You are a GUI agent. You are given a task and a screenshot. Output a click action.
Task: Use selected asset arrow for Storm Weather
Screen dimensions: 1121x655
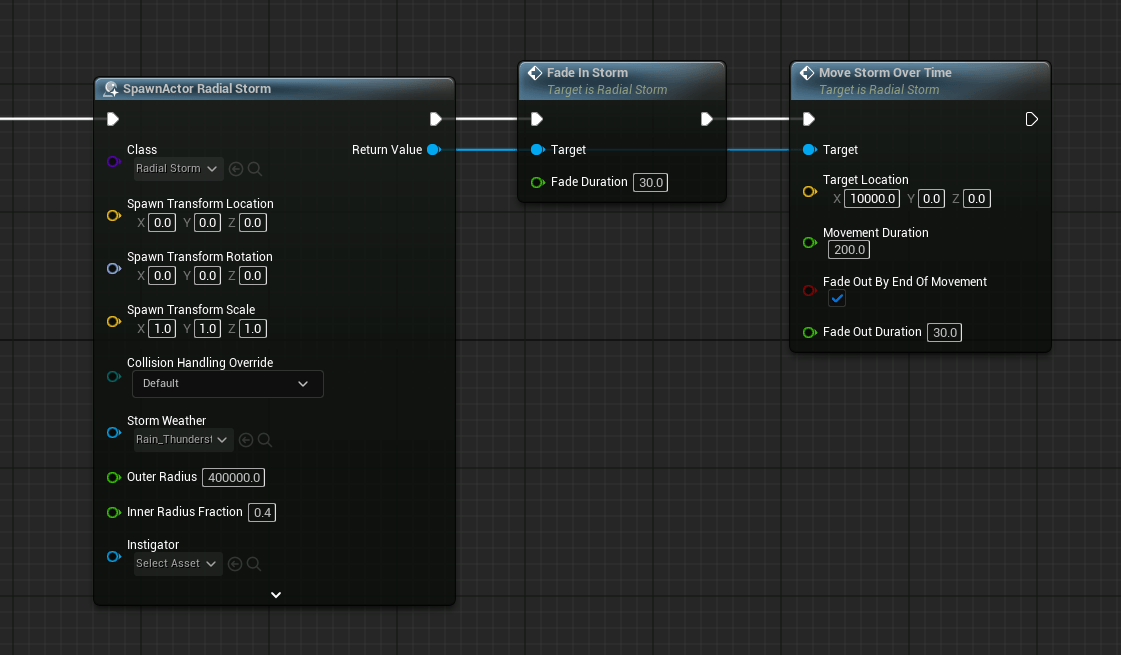[x=246, y=440]
